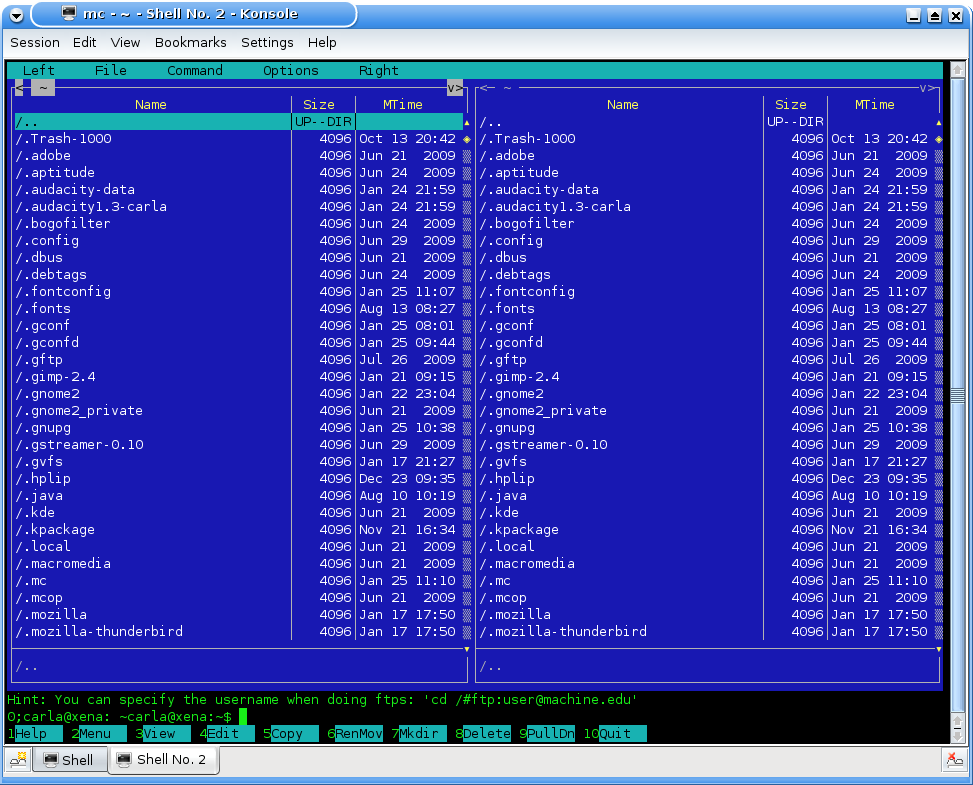The image size is (973, 785).
Task: Open mc Options menu
Action: pyautogui.click(x=290, y=70)
